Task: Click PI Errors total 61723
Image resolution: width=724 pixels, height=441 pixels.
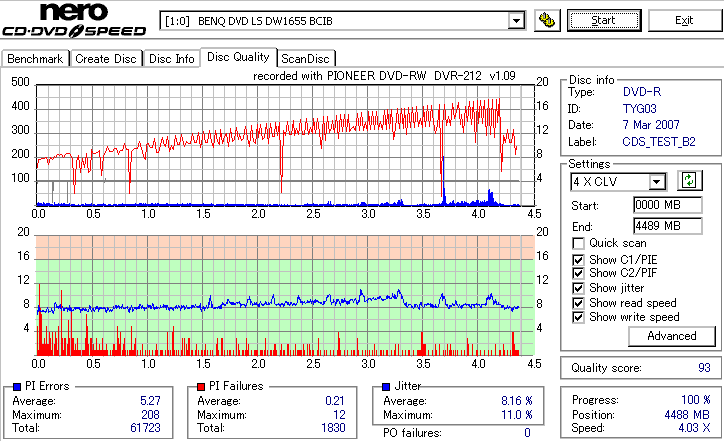Action: 145,428
